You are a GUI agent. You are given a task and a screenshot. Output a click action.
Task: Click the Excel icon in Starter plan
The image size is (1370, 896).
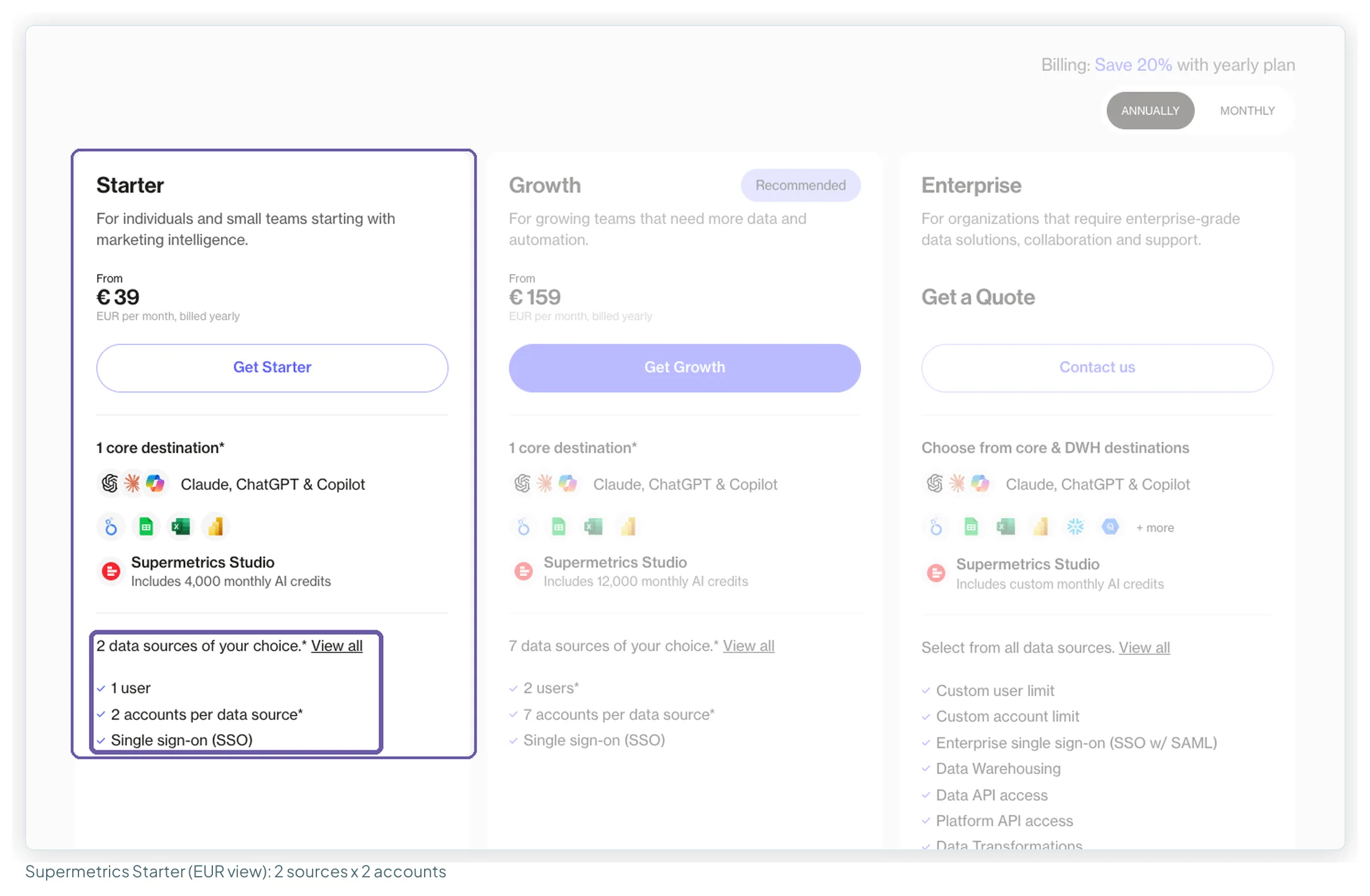click(181, 527)
